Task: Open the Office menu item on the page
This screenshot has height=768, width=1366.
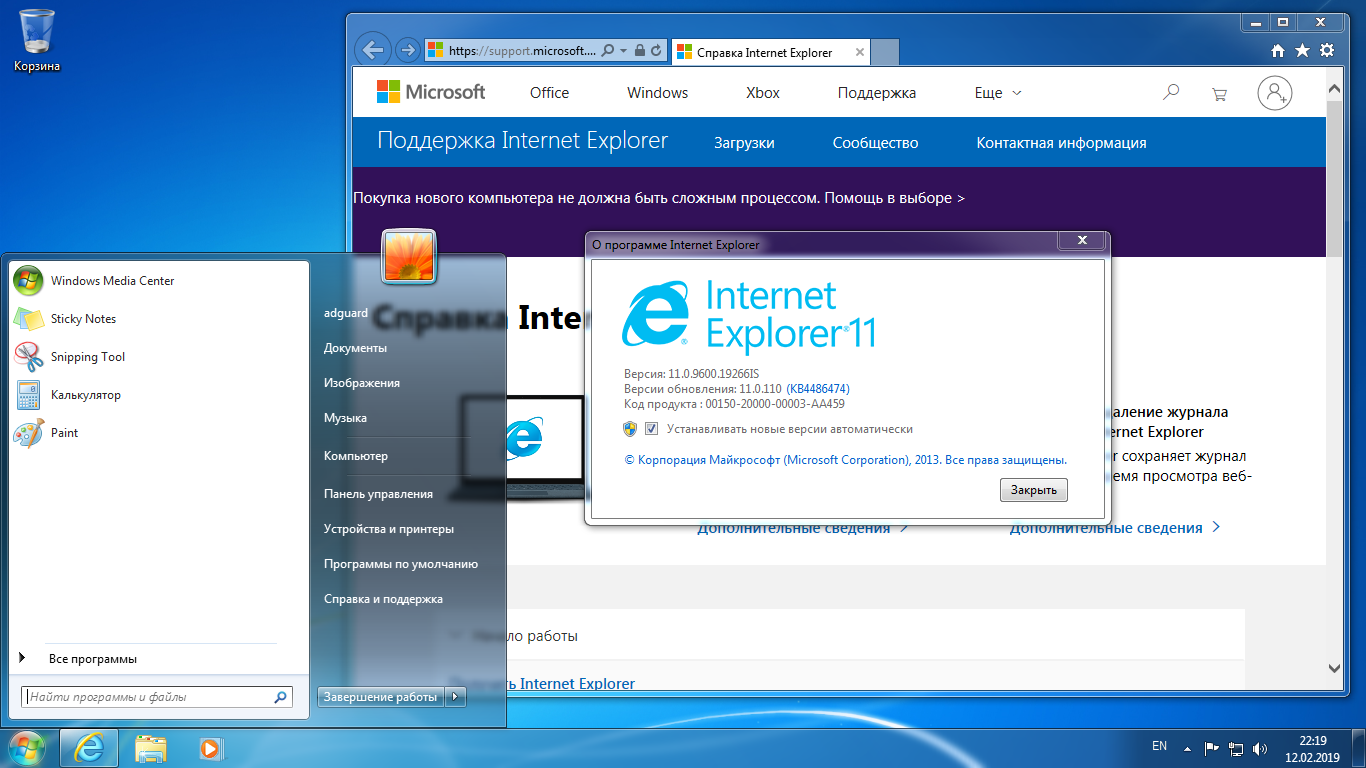Action: click(549, 92)
